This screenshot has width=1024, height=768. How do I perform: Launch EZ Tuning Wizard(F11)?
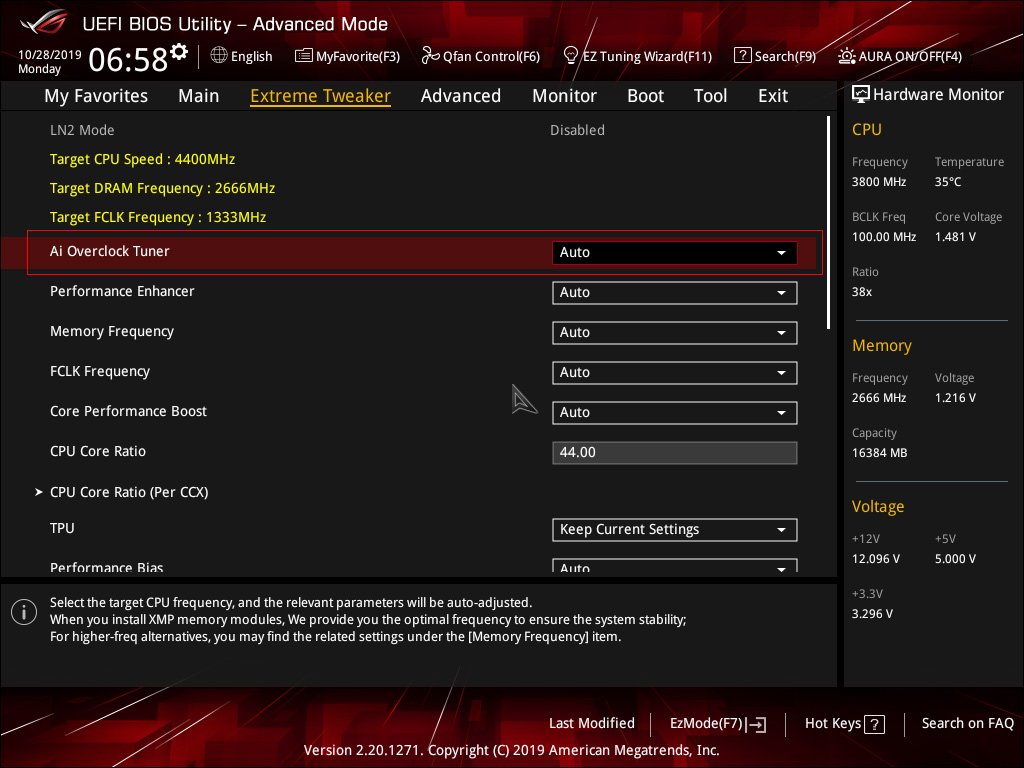pyautogui.click(x=637, y=56)
